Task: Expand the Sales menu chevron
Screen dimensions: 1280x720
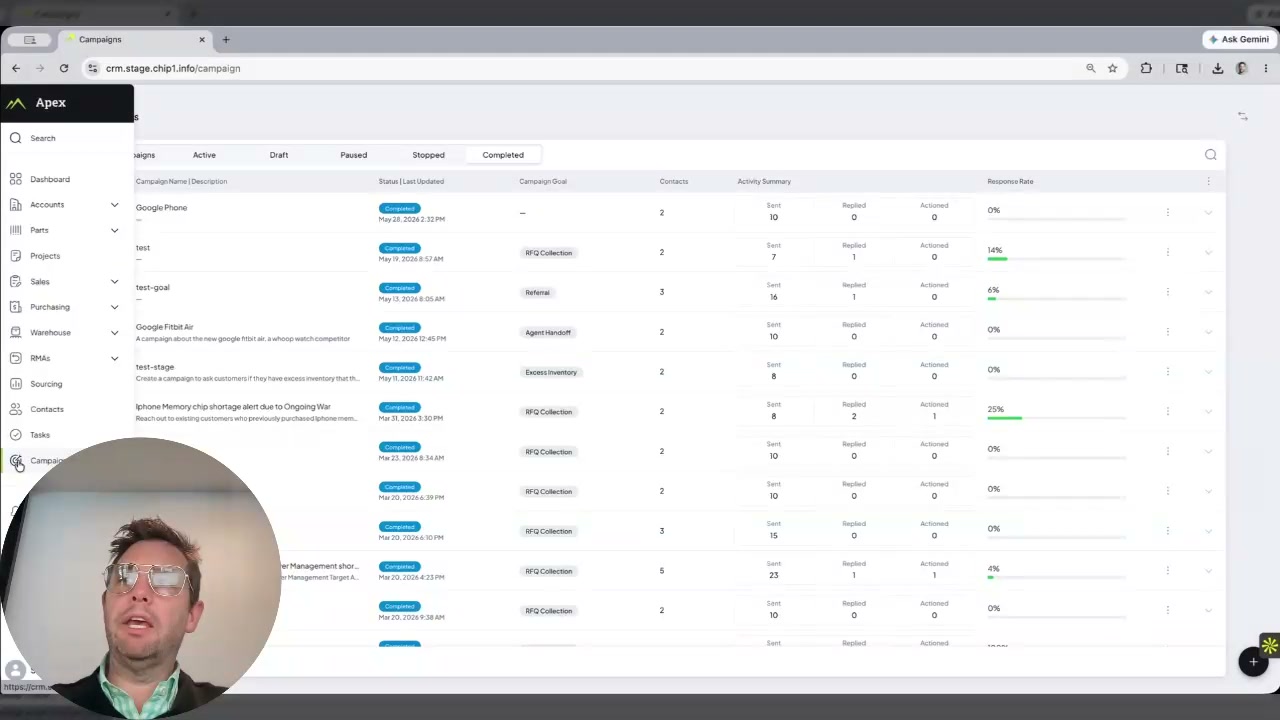Action: (x=114, y=282)
